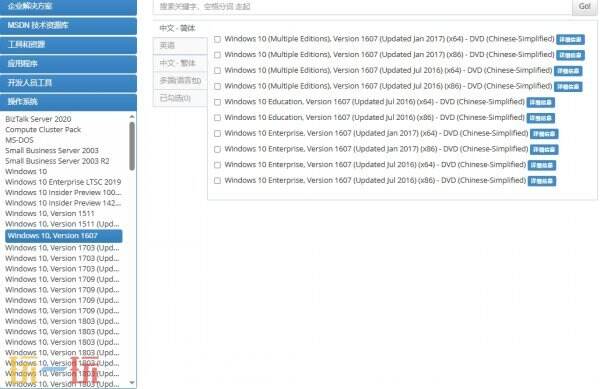Open the 已勾选(0) tab
The image size is (600, 389).
[x=180, y=98]
